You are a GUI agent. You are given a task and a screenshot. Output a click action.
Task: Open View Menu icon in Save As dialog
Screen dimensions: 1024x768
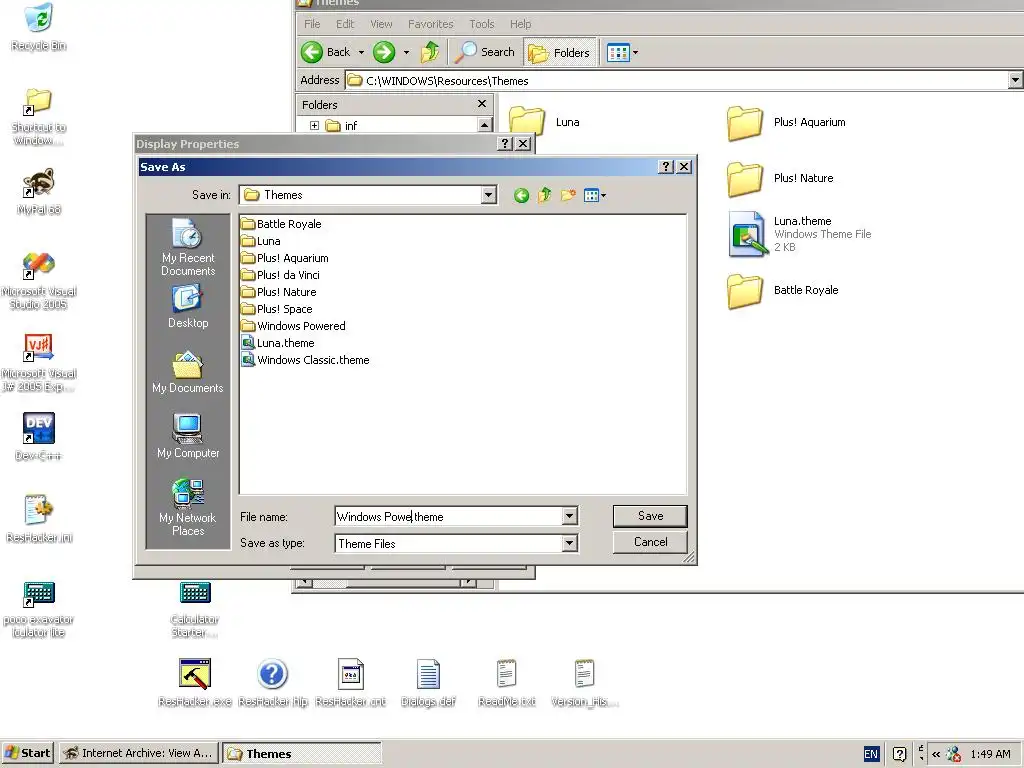click(594, 195)
